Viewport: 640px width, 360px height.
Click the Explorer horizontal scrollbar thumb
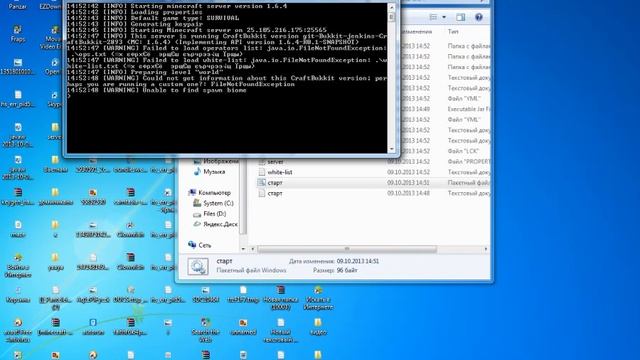(x=347, y=249)
